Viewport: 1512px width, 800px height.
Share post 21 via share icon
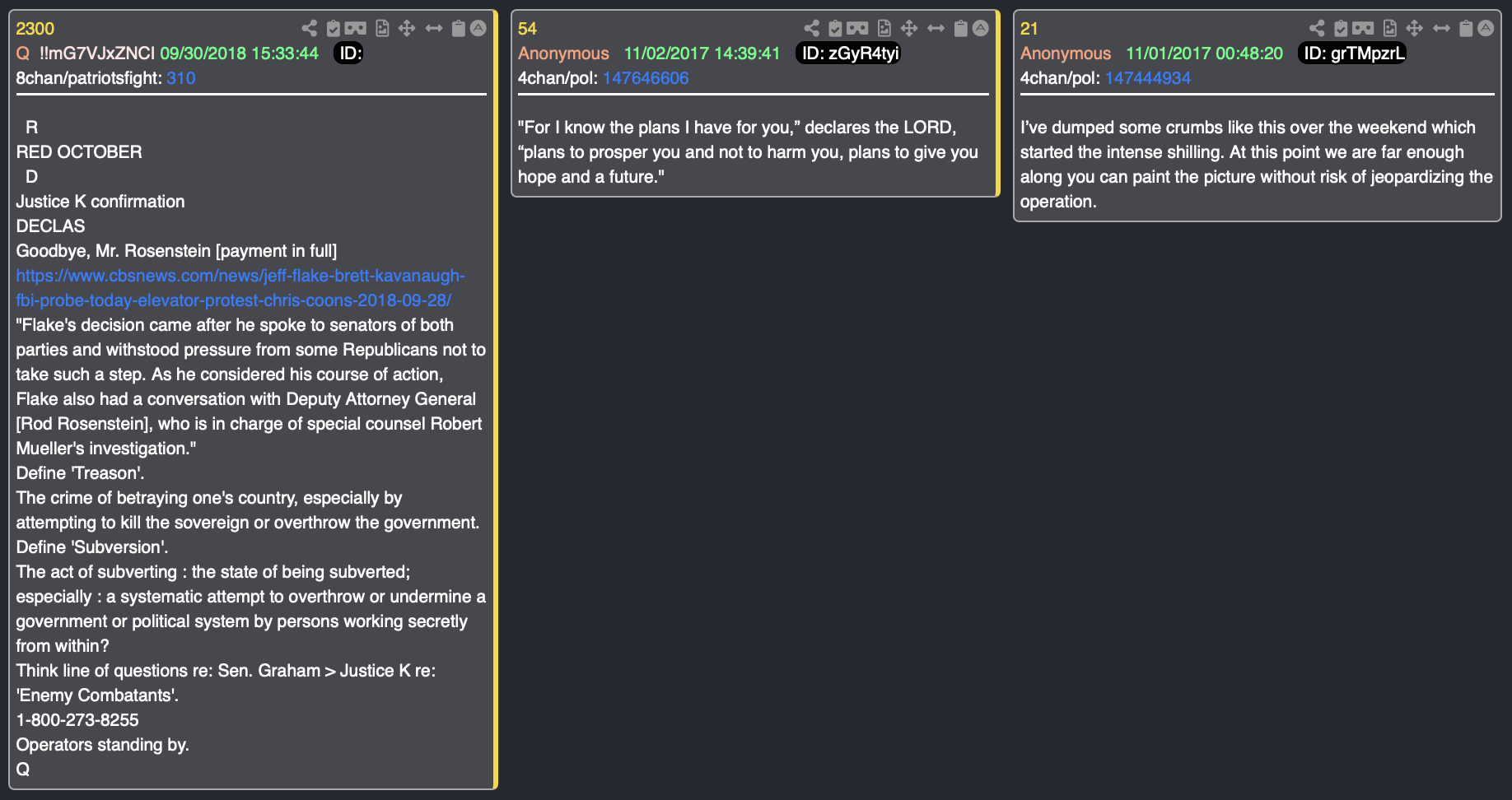coord(1317,29)
